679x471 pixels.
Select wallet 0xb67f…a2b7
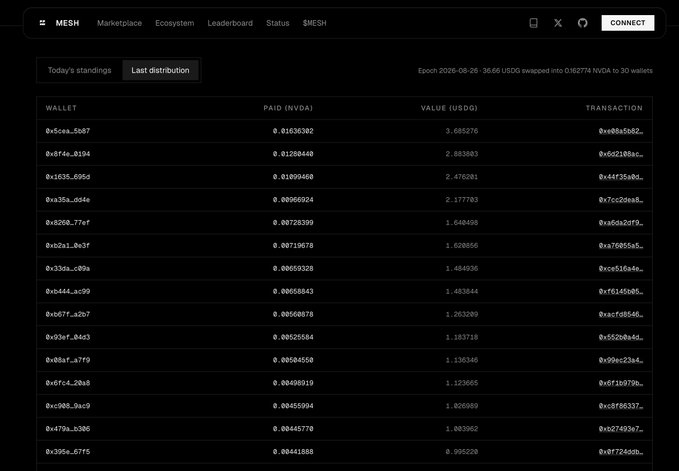click(x=68, y=315)
